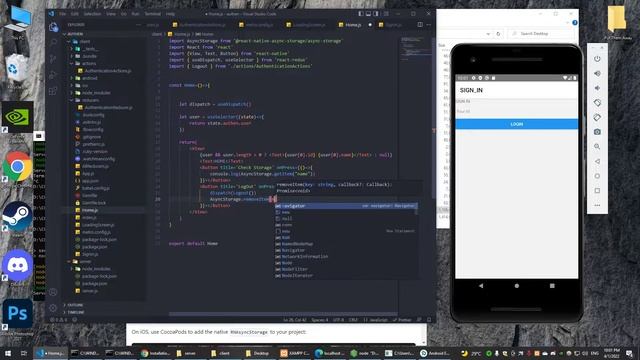Open the customize layout icon in the title bar
The height and width of the screenshot is (360, 640).
click(x=385, y=13)
